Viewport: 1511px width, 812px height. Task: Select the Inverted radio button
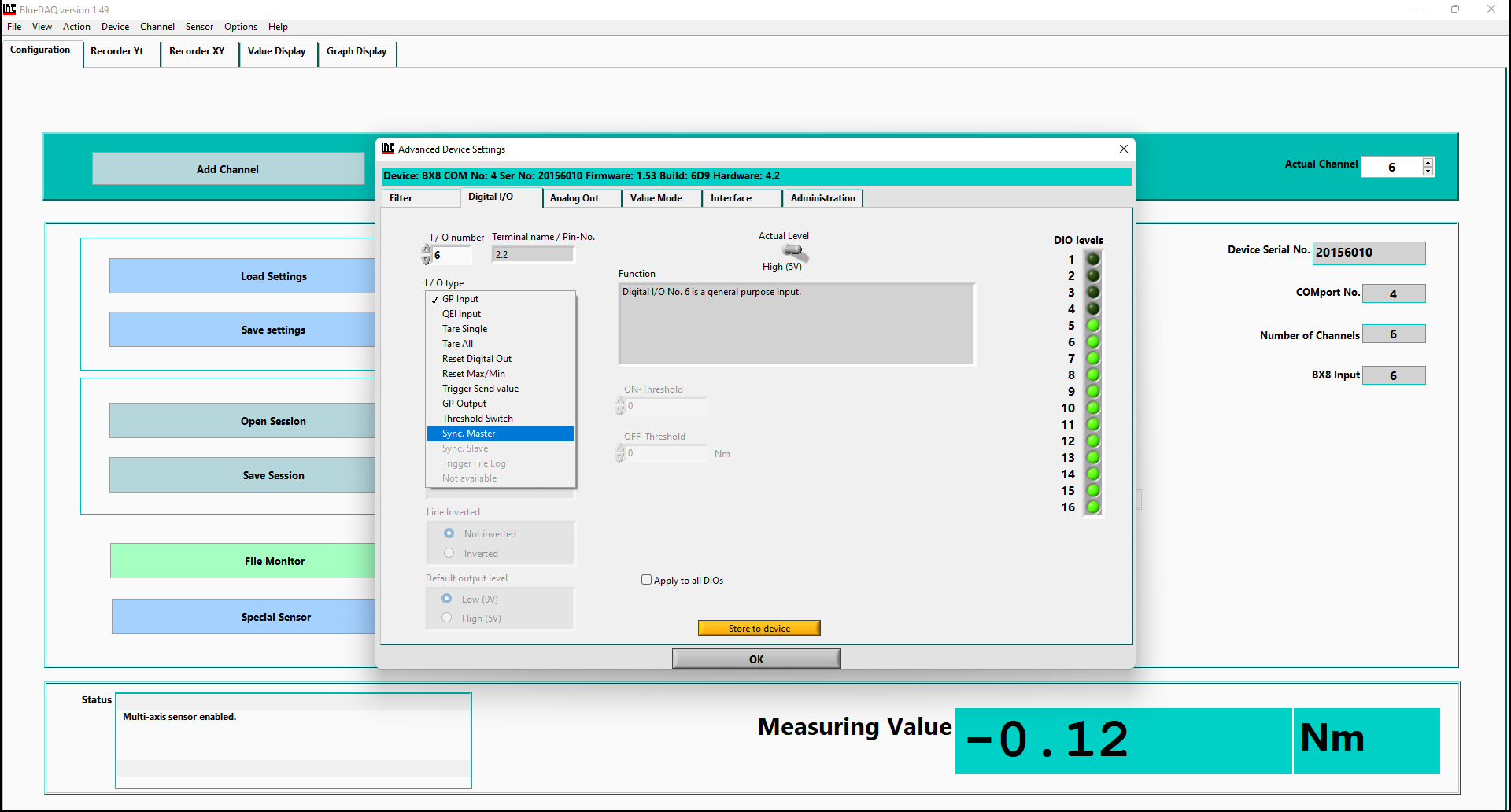click(x=449, y=553)
